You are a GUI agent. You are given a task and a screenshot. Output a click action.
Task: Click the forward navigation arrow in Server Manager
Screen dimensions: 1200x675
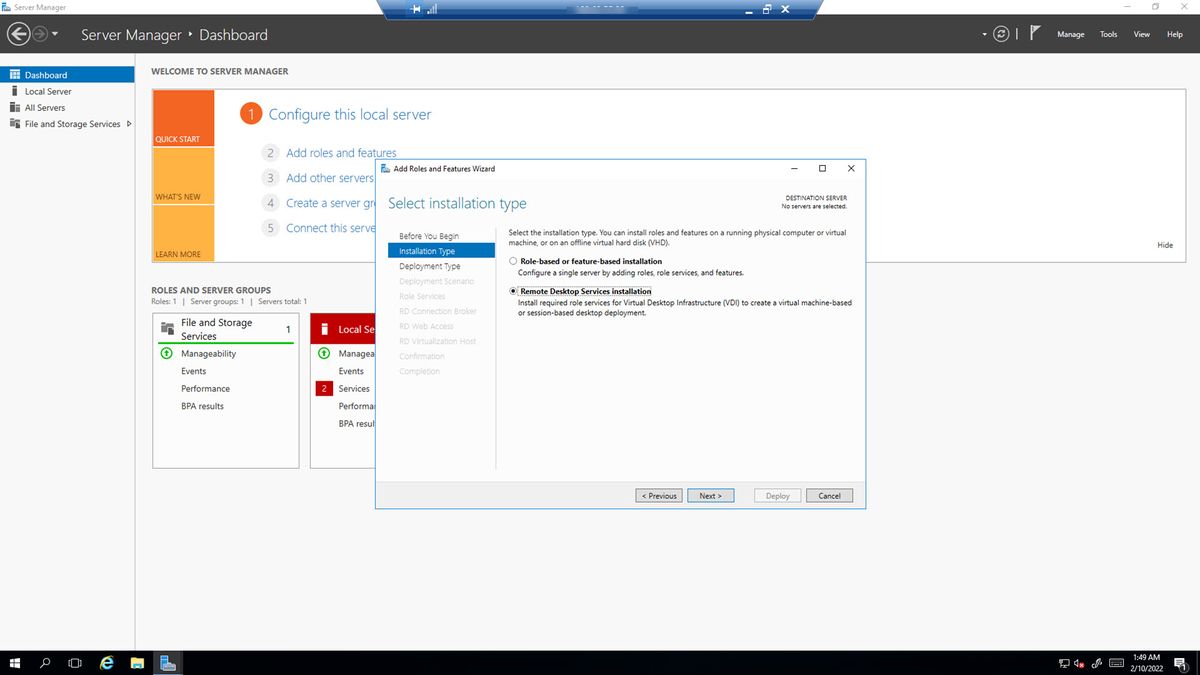[x=40, y=34]
